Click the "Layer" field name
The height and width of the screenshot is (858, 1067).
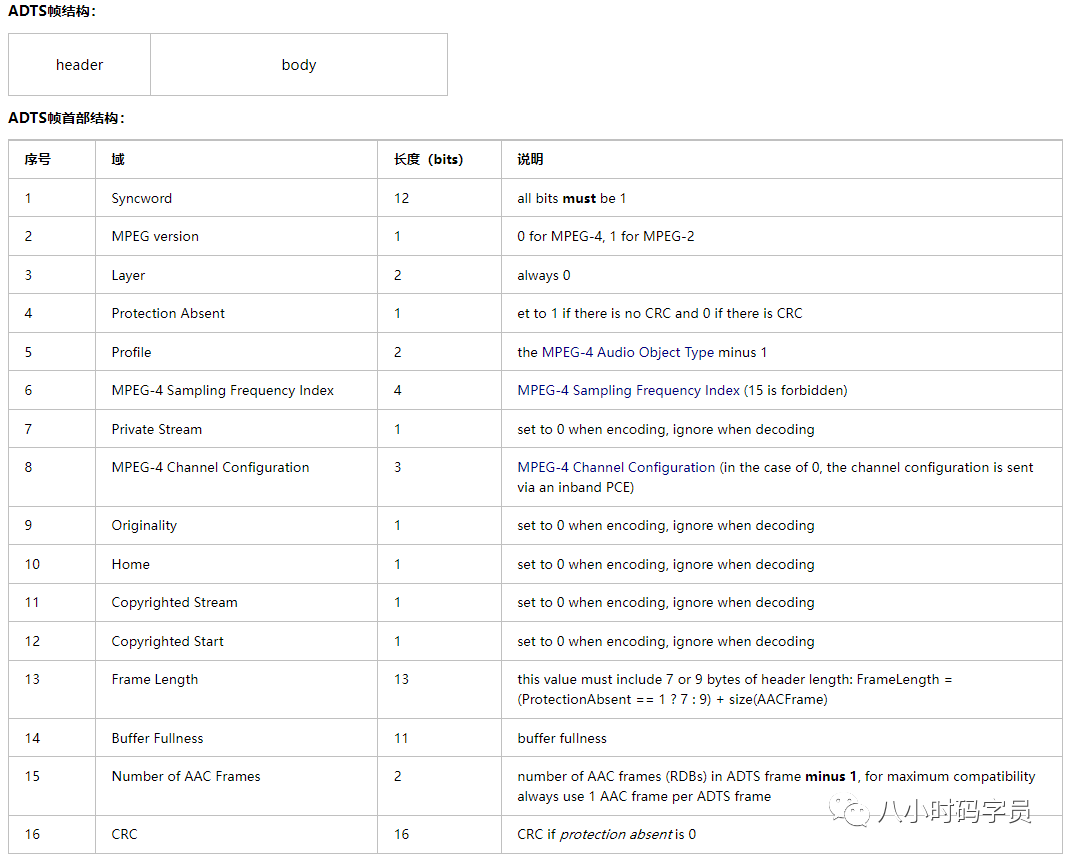click(x=128, y=275)
